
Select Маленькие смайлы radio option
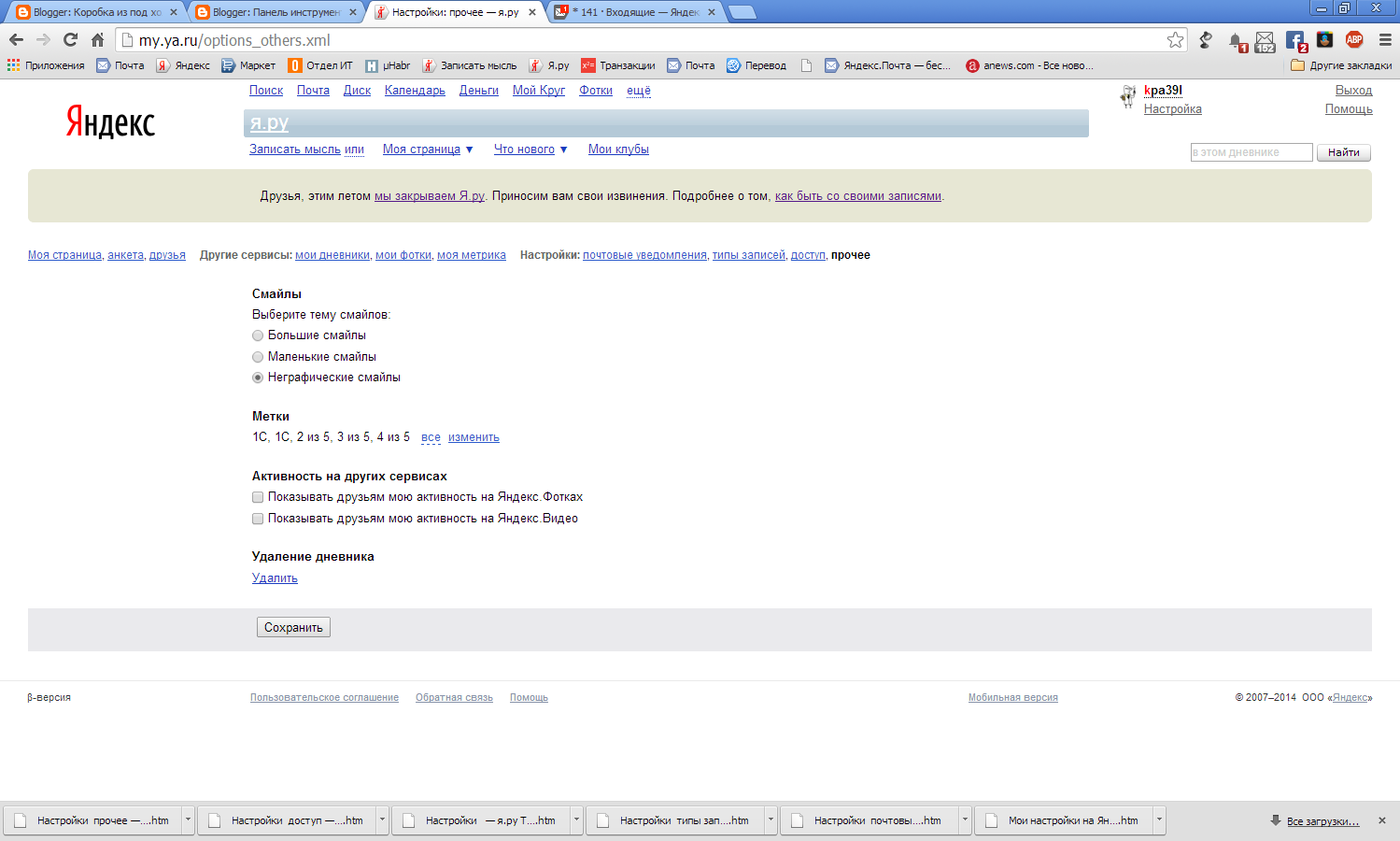pyautogui.click(x=258, y=357)
